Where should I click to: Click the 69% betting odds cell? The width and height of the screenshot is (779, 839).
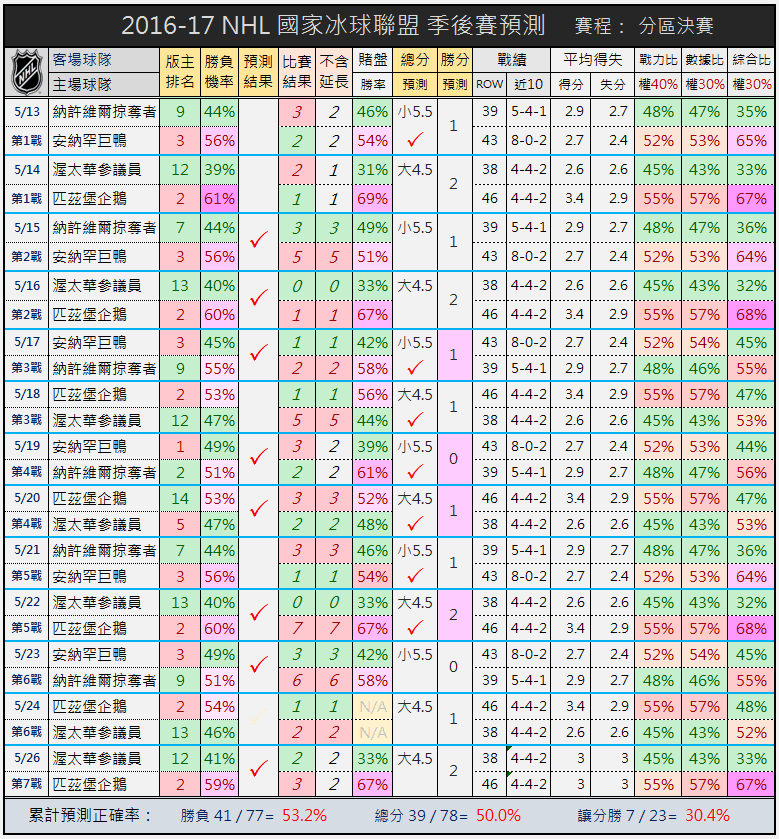point(372,199)
